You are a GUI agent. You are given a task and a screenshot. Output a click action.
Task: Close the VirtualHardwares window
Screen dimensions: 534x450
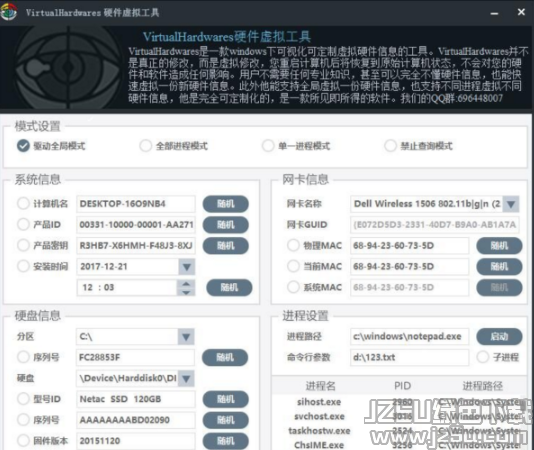(521, 12)
